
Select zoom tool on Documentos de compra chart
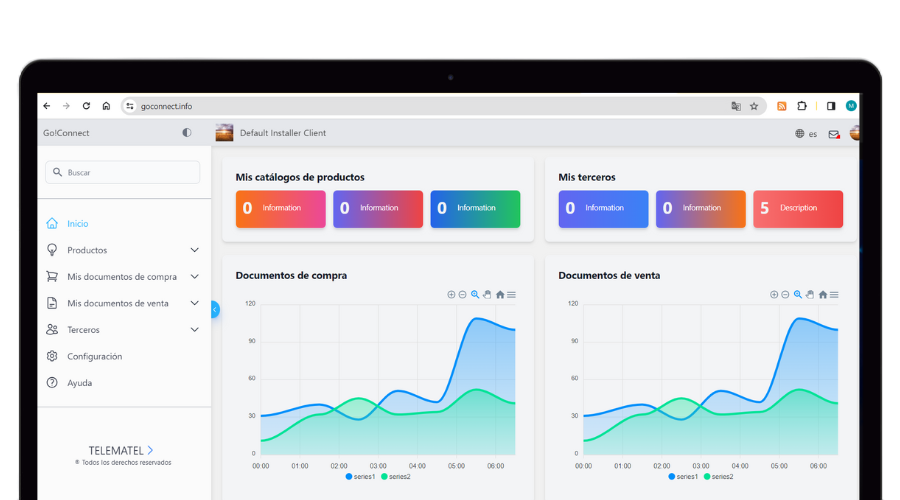click(475, 294)
